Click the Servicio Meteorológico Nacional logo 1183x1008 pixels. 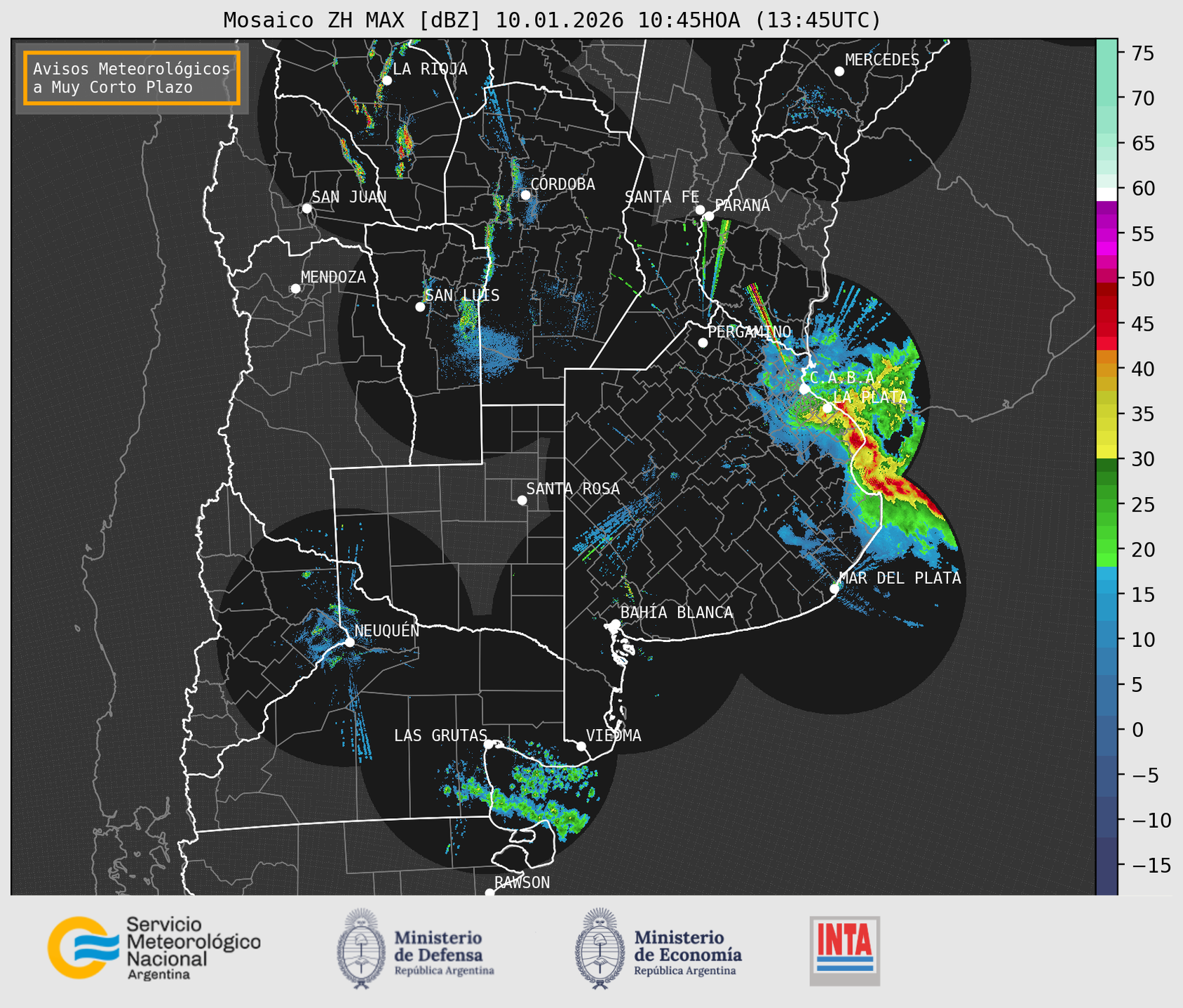pyautogui.click(x=154, y=948)
